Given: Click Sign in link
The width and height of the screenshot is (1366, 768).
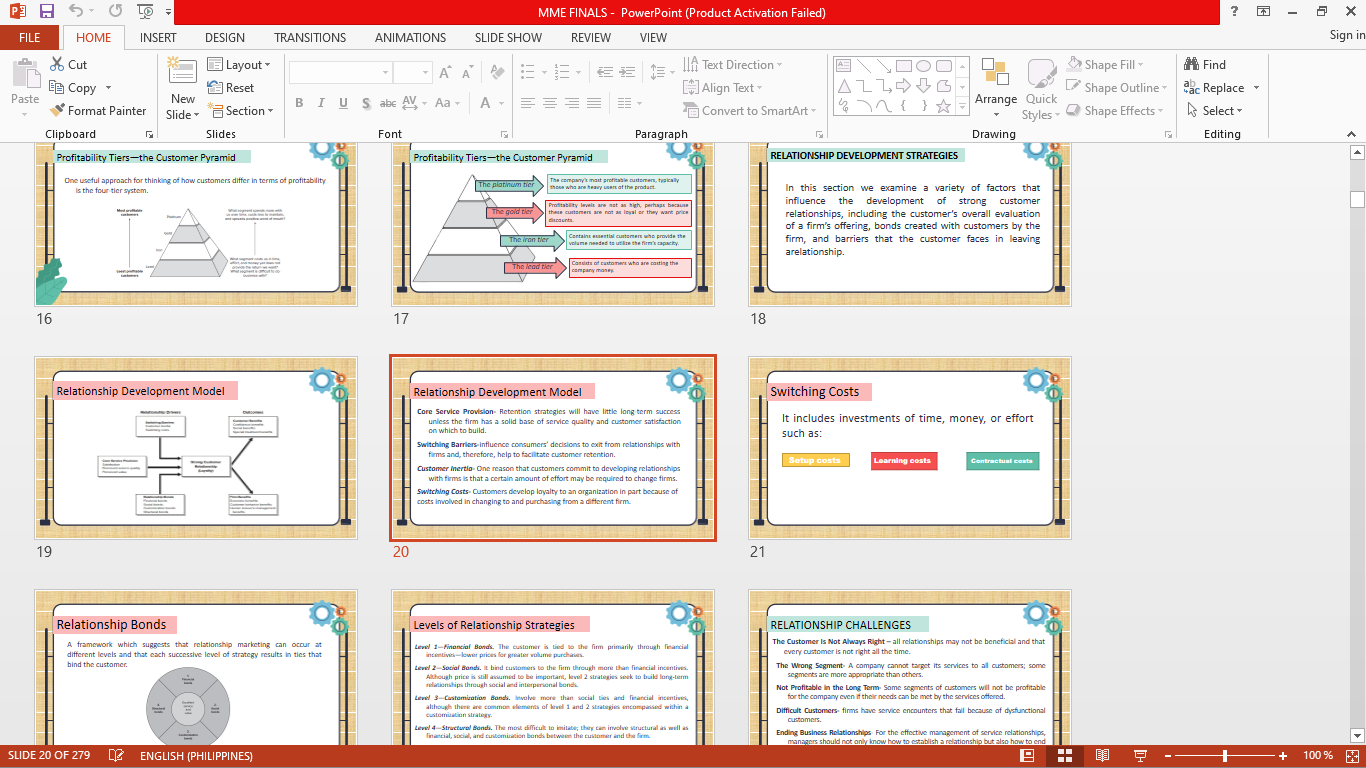Looking at the screenshot, I should click(x=1347, y=35).
